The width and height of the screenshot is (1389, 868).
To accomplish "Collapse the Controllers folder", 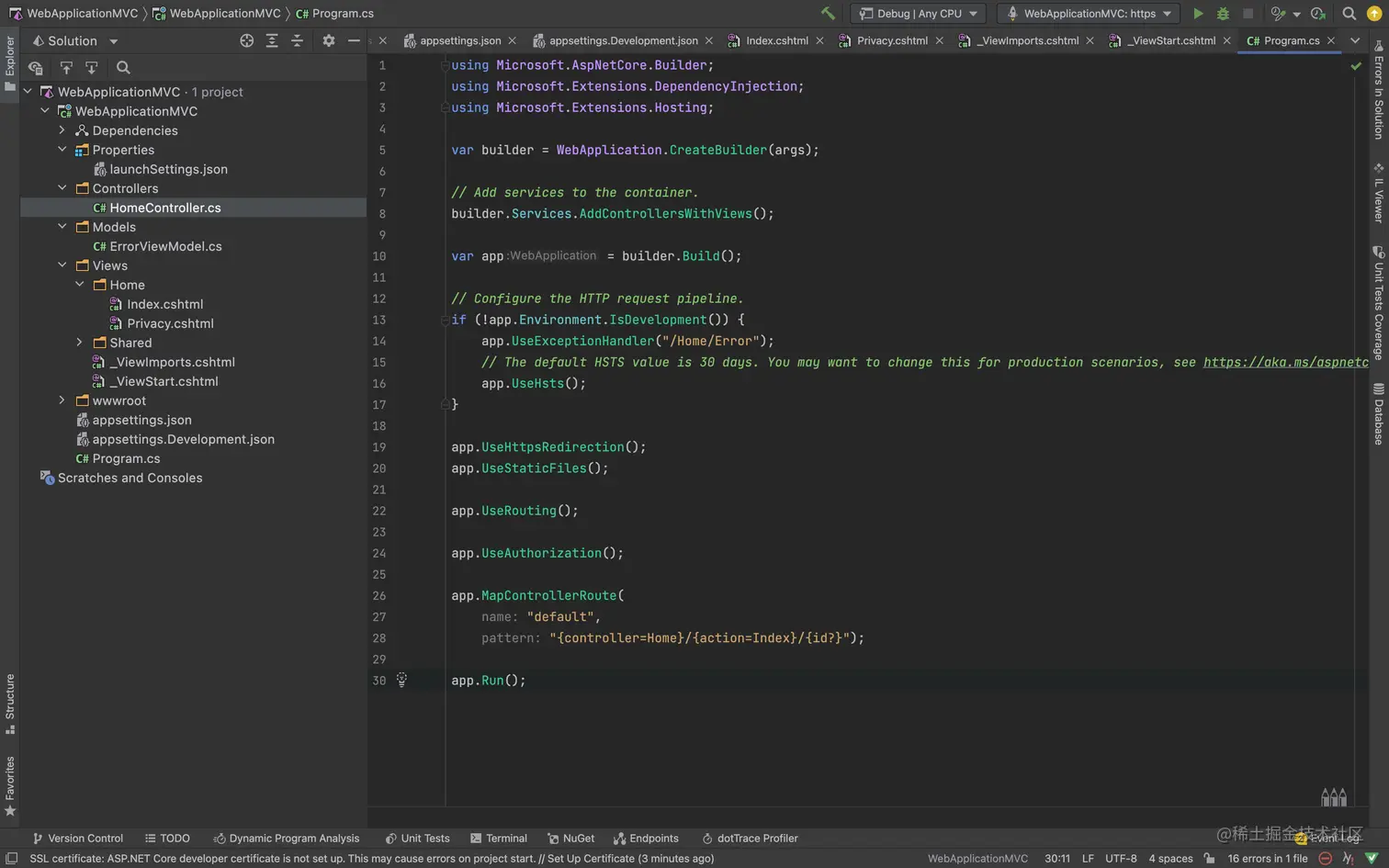I will point(62,188).
